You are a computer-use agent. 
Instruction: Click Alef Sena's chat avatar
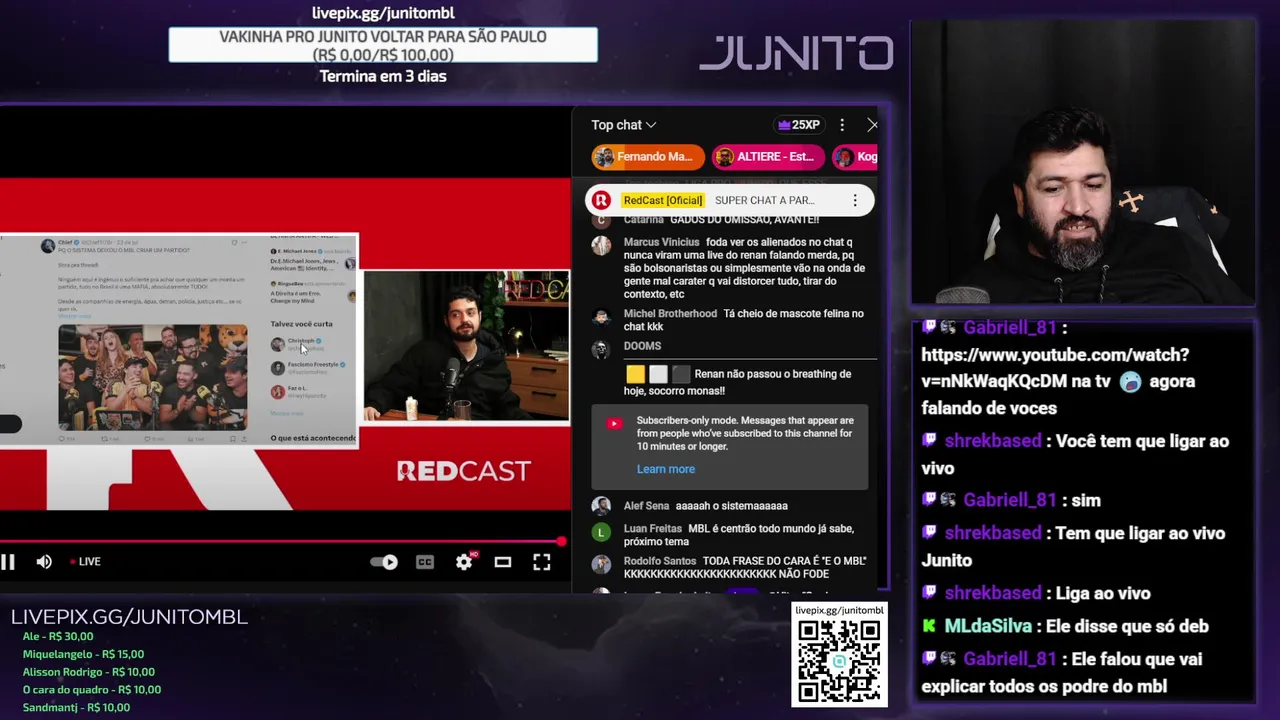click(601, 507)
